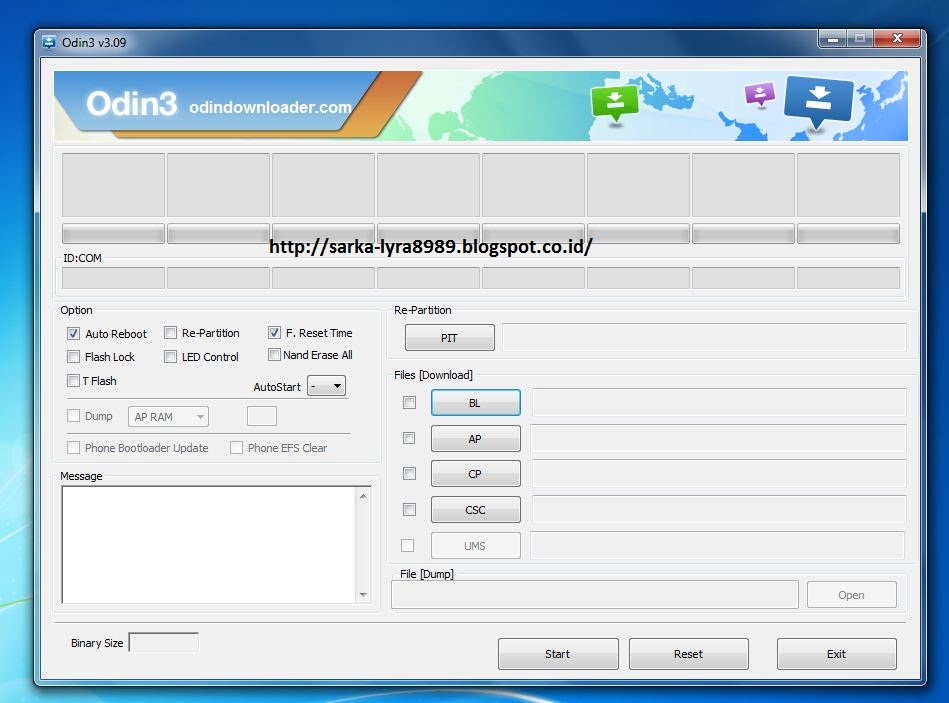Enable the Re-Partition option checkbox
The height and width of the screenshot is (703, 949).
coord(171,333)
